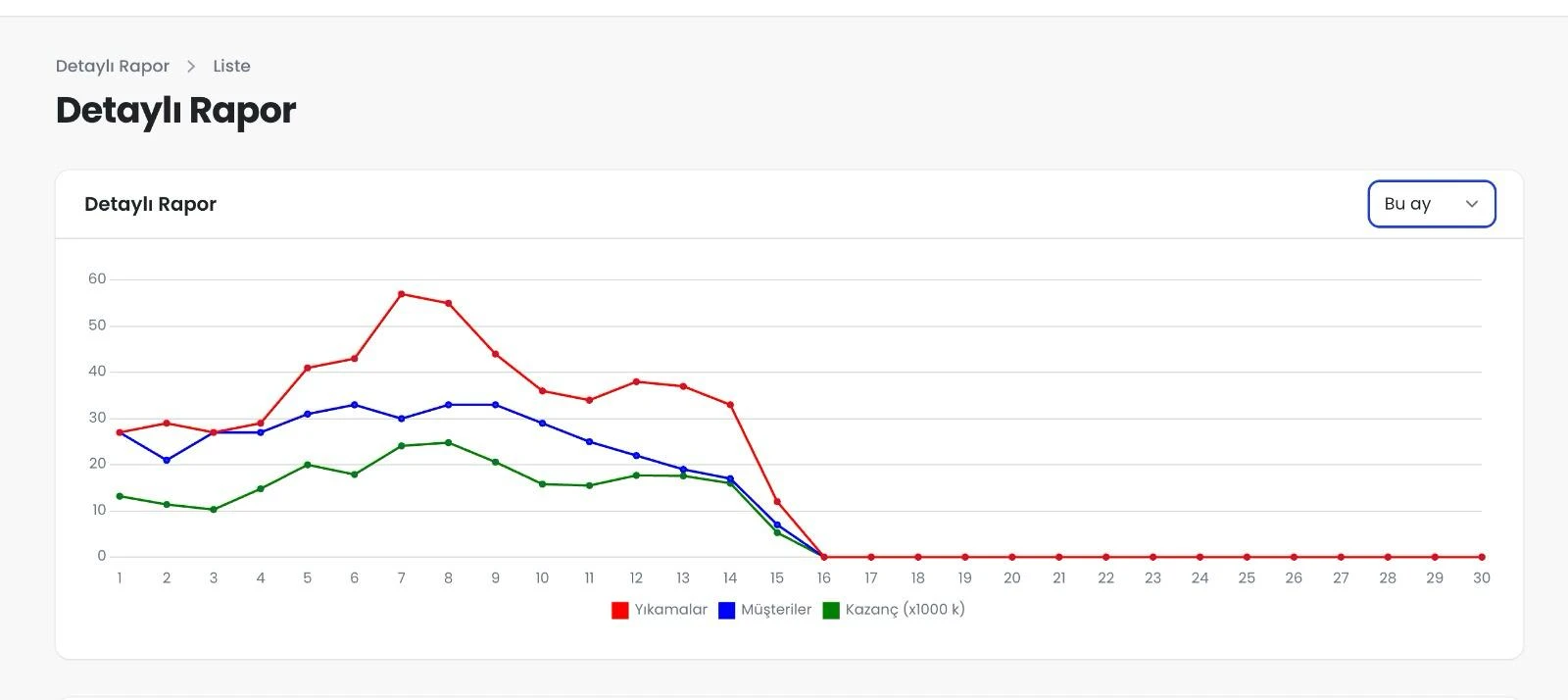This screenshot has height=700, width=1568.
Task: Toggle Yıkamalar series via legend label
Action: (x=670, y=610)
